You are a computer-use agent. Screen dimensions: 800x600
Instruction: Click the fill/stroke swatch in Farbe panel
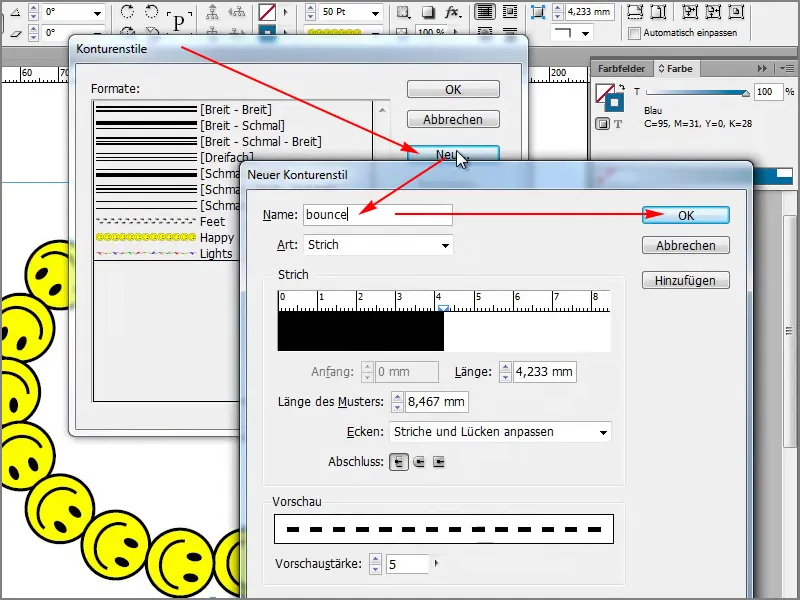(x=609, y=97)
